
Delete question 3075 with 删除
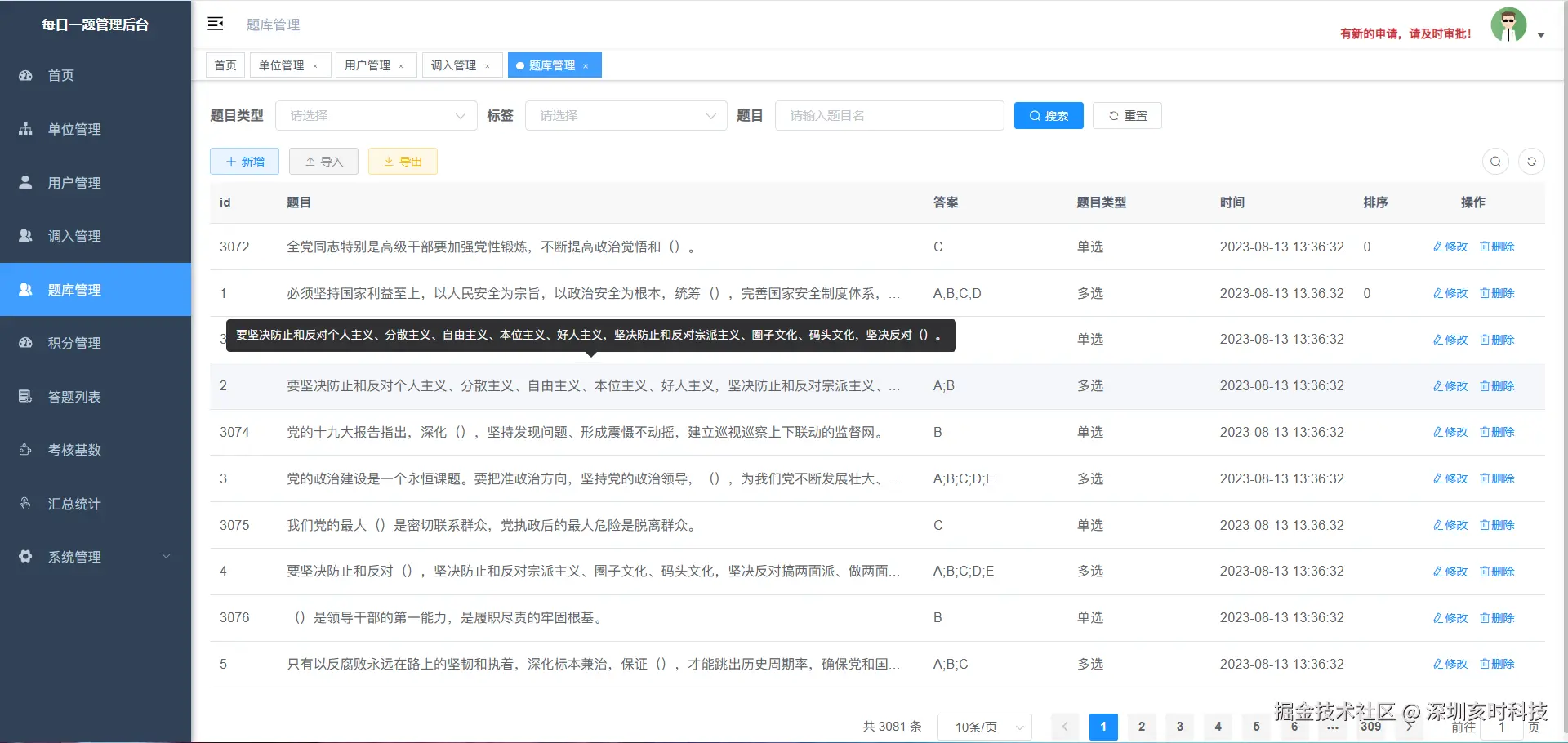click(1497, 525)
